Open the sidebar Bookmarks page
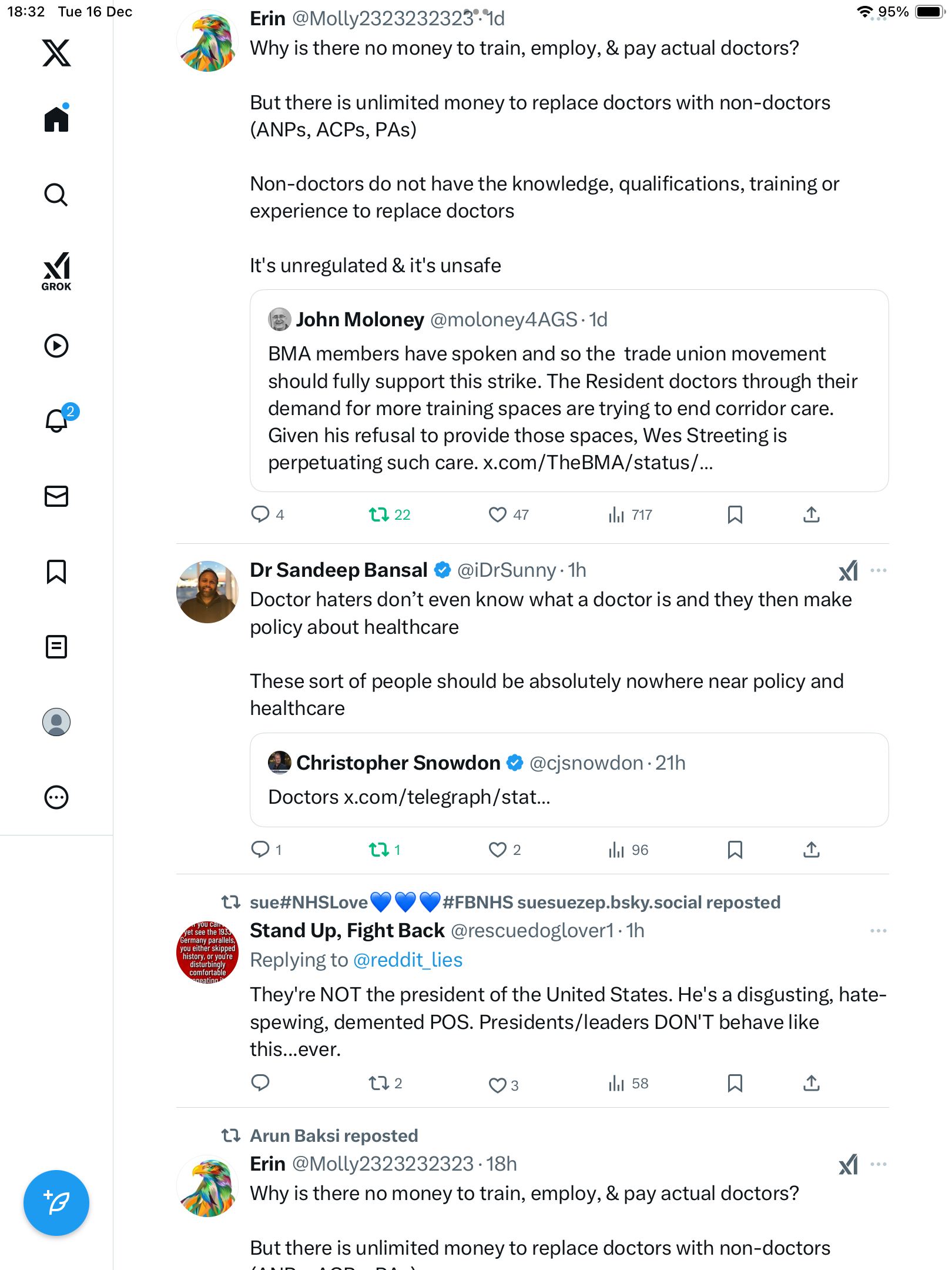952x1270 pixels. point(56,571)
